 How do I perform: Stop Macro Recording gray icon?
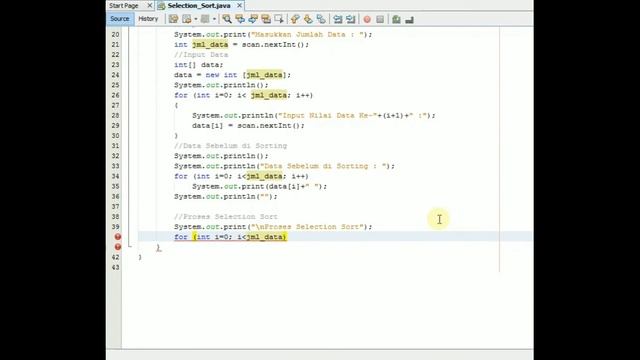380,19
